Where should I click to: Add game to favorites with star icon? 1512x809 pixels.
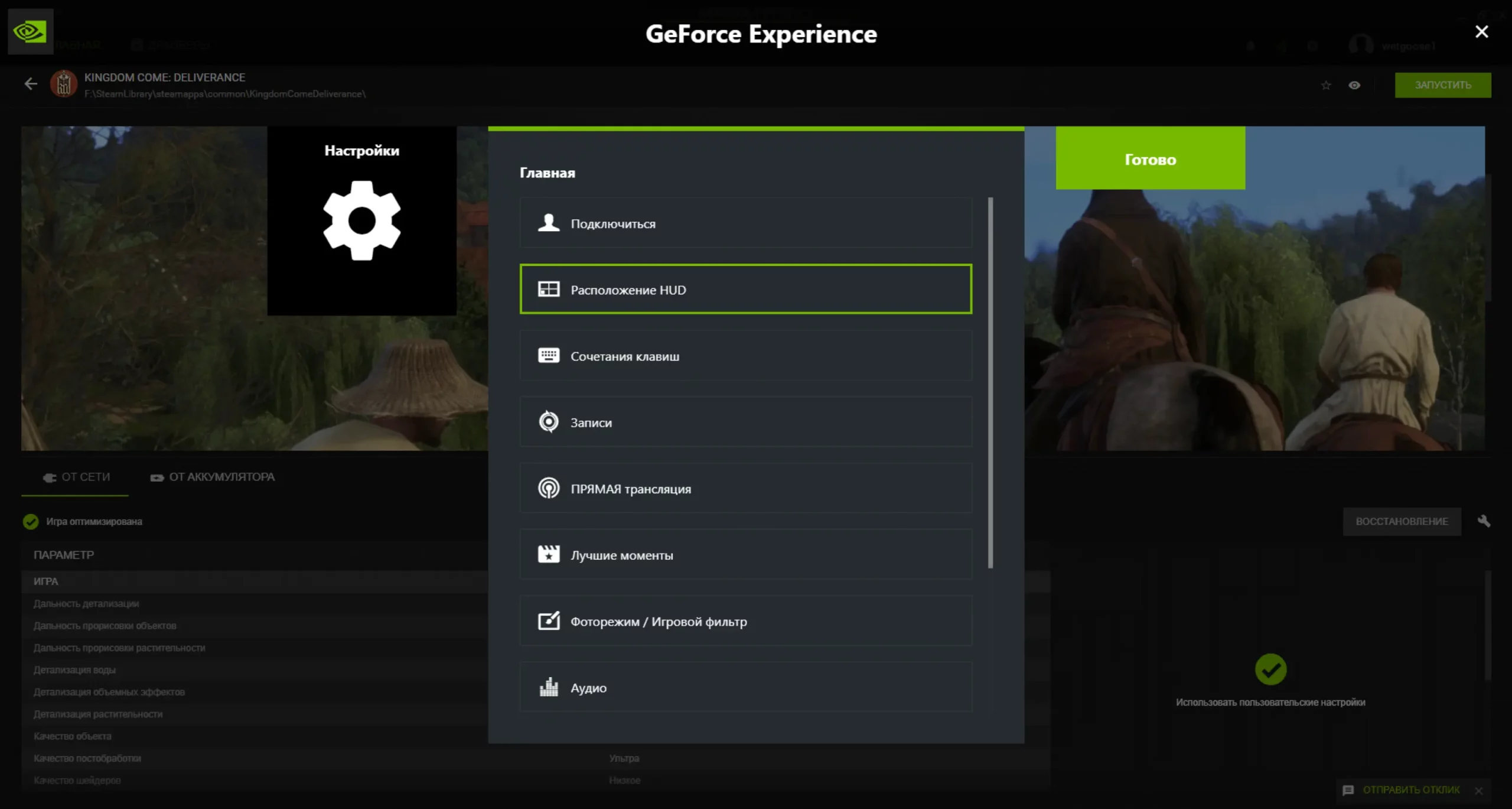pos(1326,85)
